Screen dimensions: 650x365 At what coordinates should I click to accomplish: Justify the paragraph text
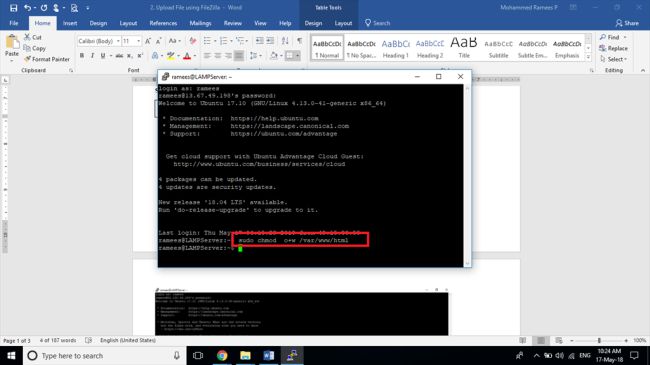tap(239, 56)
